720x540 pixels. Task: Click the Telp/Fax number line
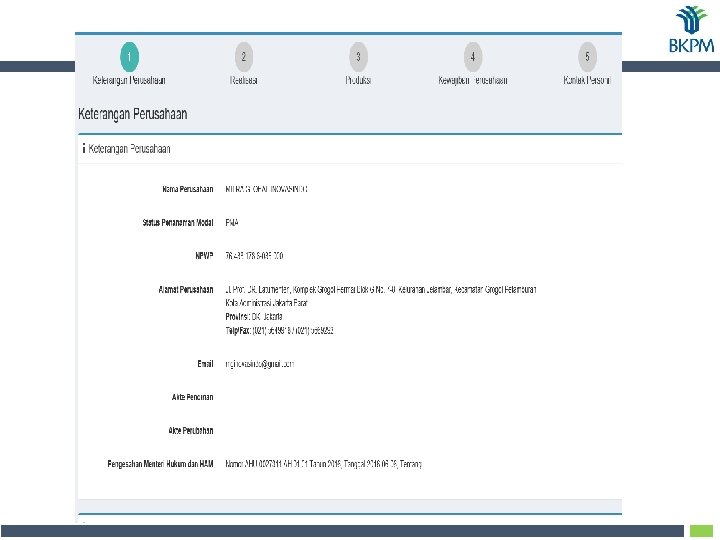[279, 331]
